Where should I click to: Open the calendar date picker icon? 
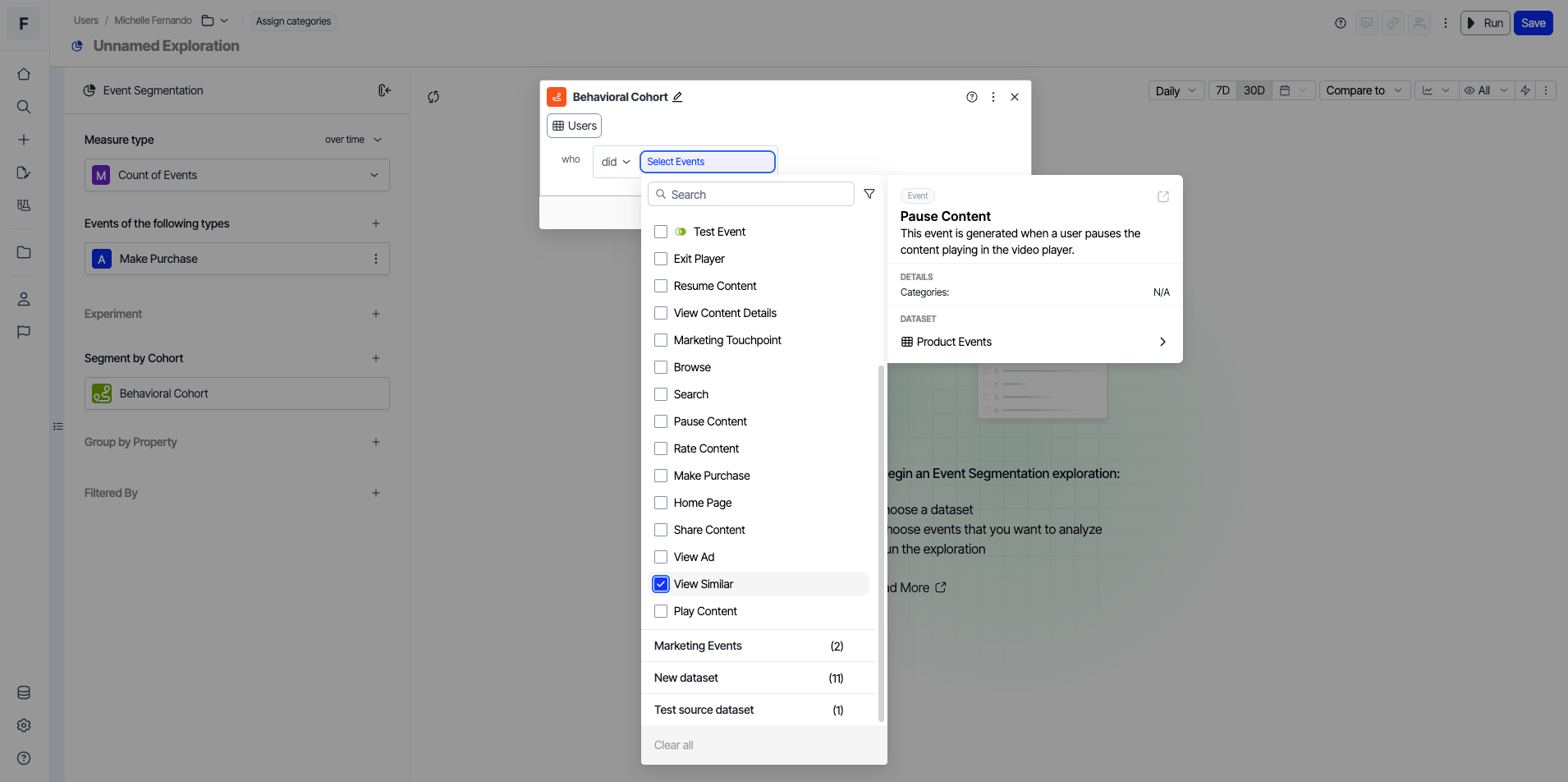(x=1286, y=90)
